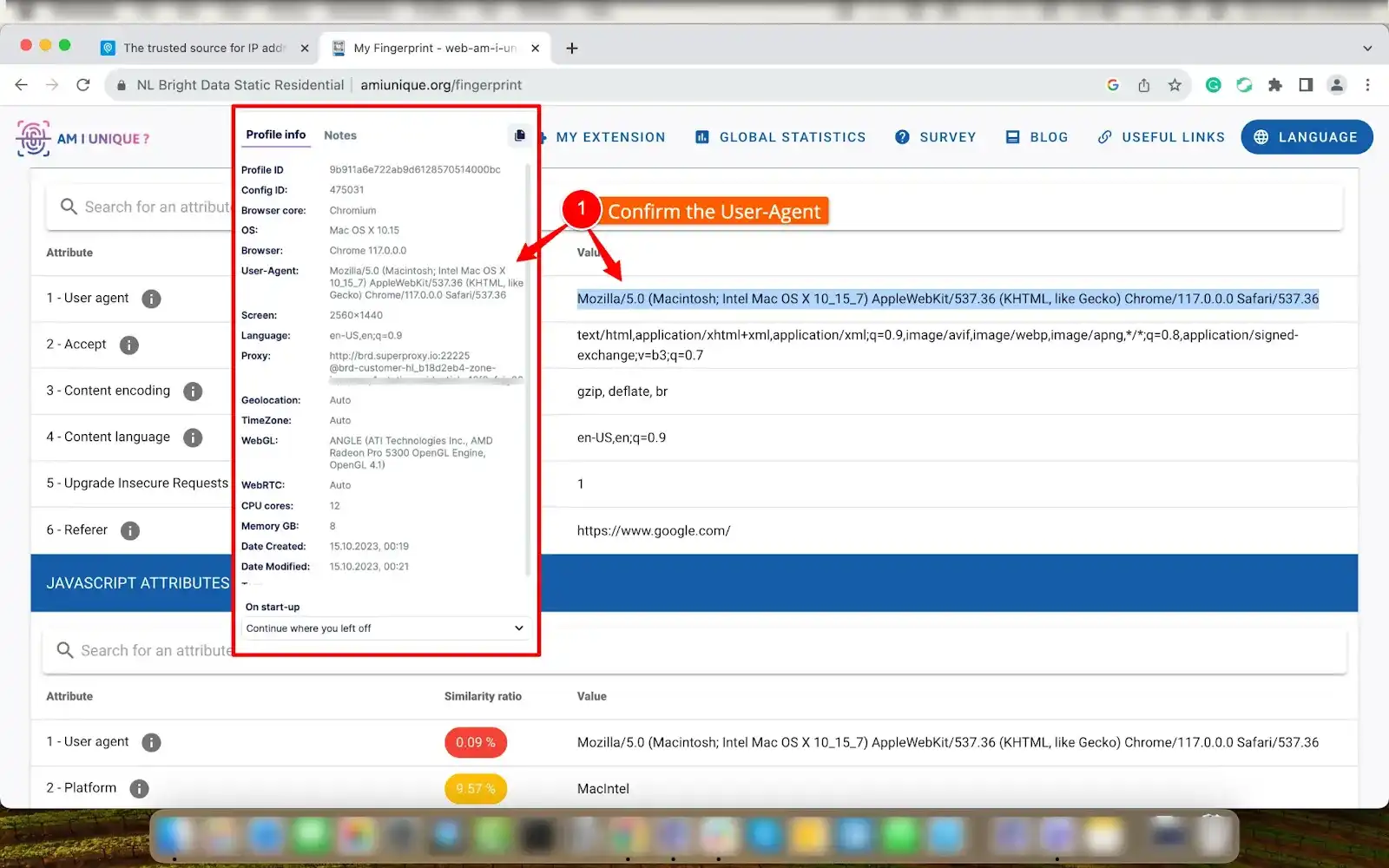Click the Proxy brd.superproxy.io value
The width and height of the screenshot is (1389, 868).
(x=425, y=367)
